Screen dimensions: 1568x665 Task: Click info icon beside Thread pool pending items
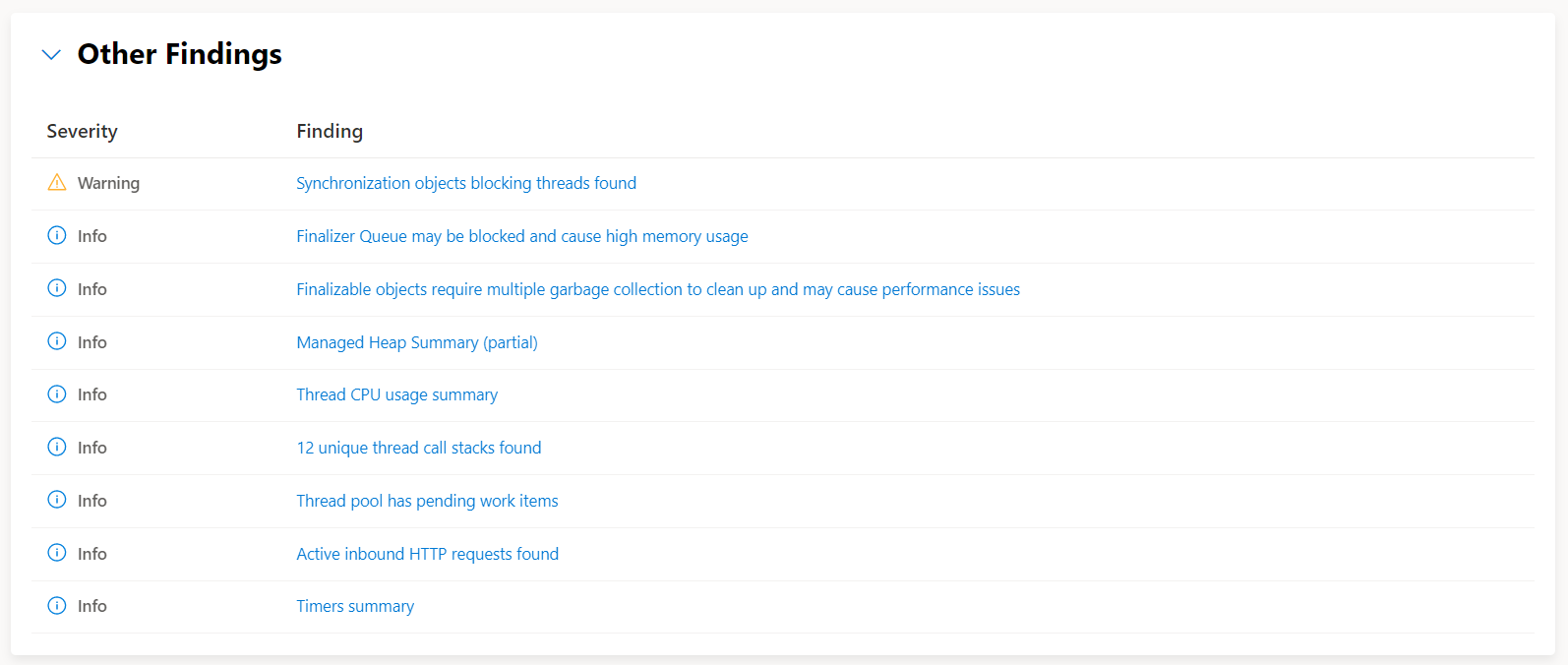tap(57, 500)
